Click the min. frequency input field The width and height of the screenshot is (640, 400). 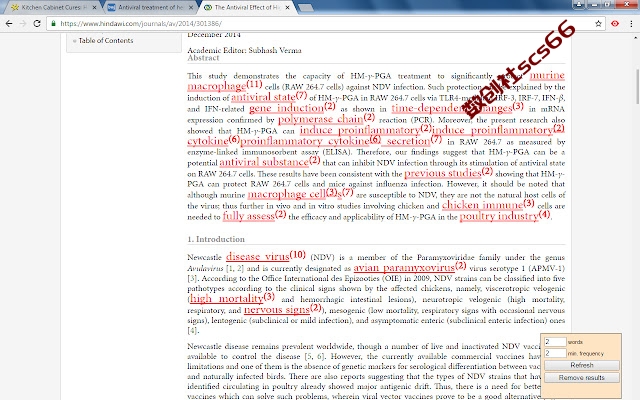tap(555, 353)
